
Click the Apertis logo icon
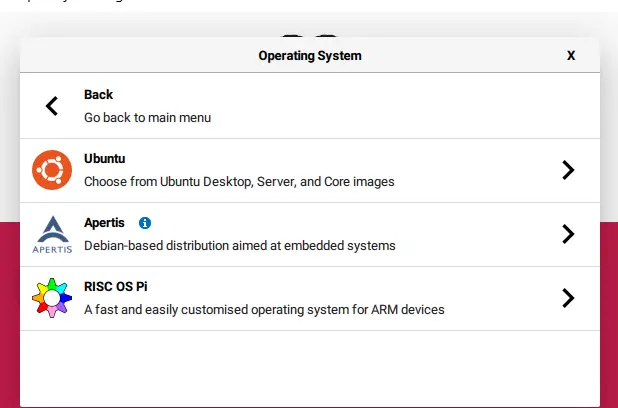tap(52, 234)
